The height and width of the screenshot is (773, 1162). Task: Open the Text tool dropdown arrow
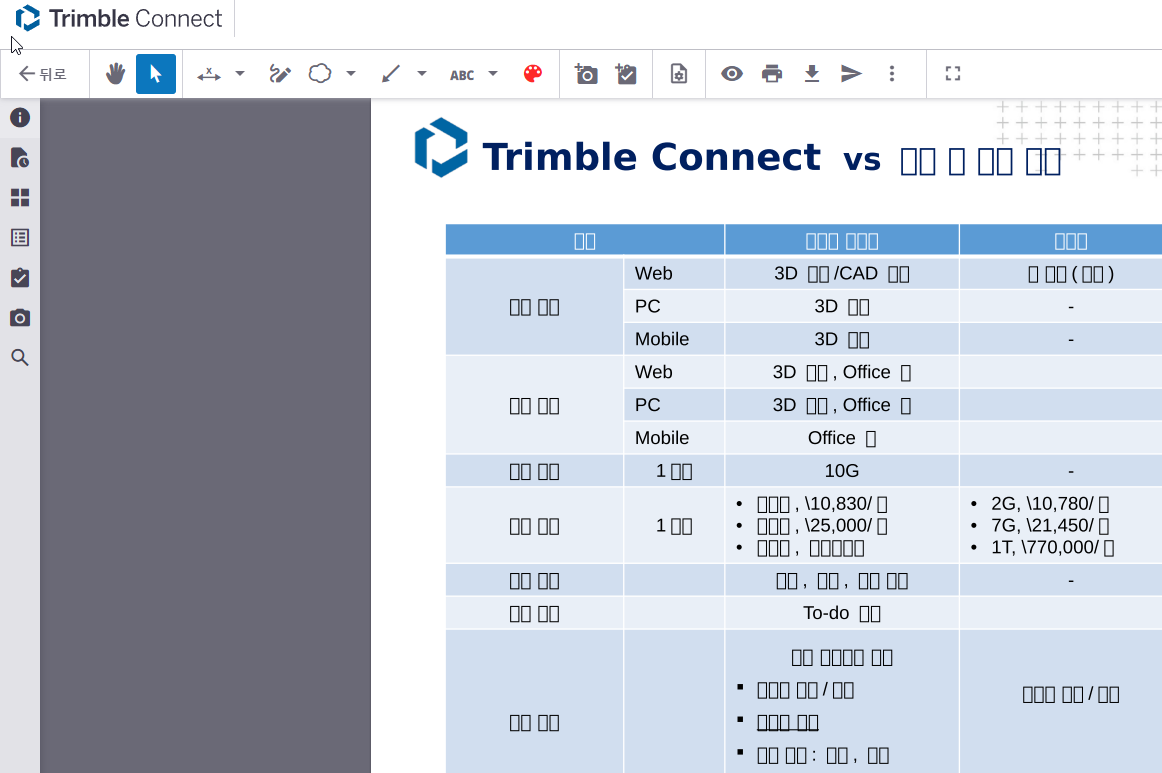[494, 74]
